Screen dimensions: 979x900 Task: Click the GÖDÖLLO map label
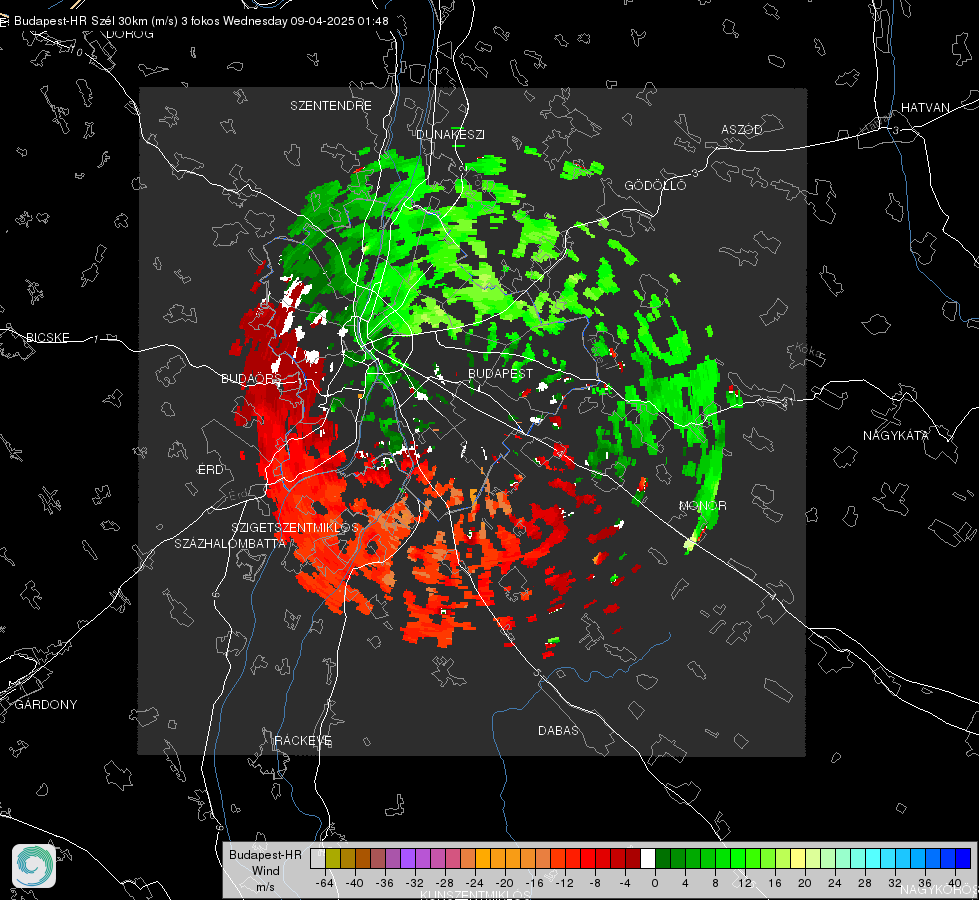[655, 185]
